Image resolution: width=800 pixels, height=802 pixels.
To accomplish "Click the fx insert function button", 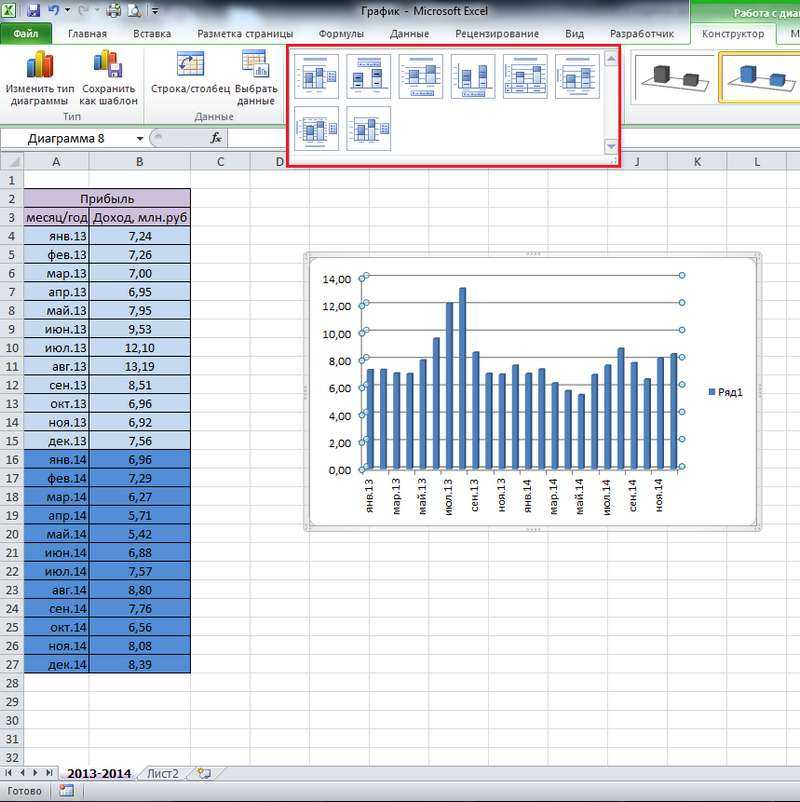I will [216, 138].
